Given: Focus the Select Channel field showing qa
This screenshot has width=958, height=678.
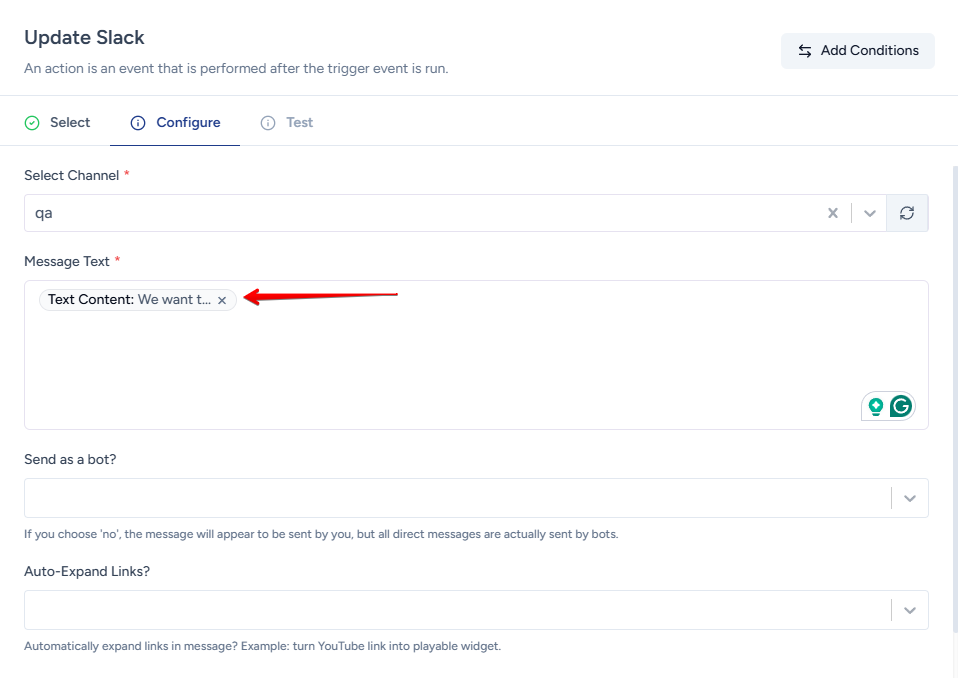Looking at the screenshot, I should pos(420,213).
